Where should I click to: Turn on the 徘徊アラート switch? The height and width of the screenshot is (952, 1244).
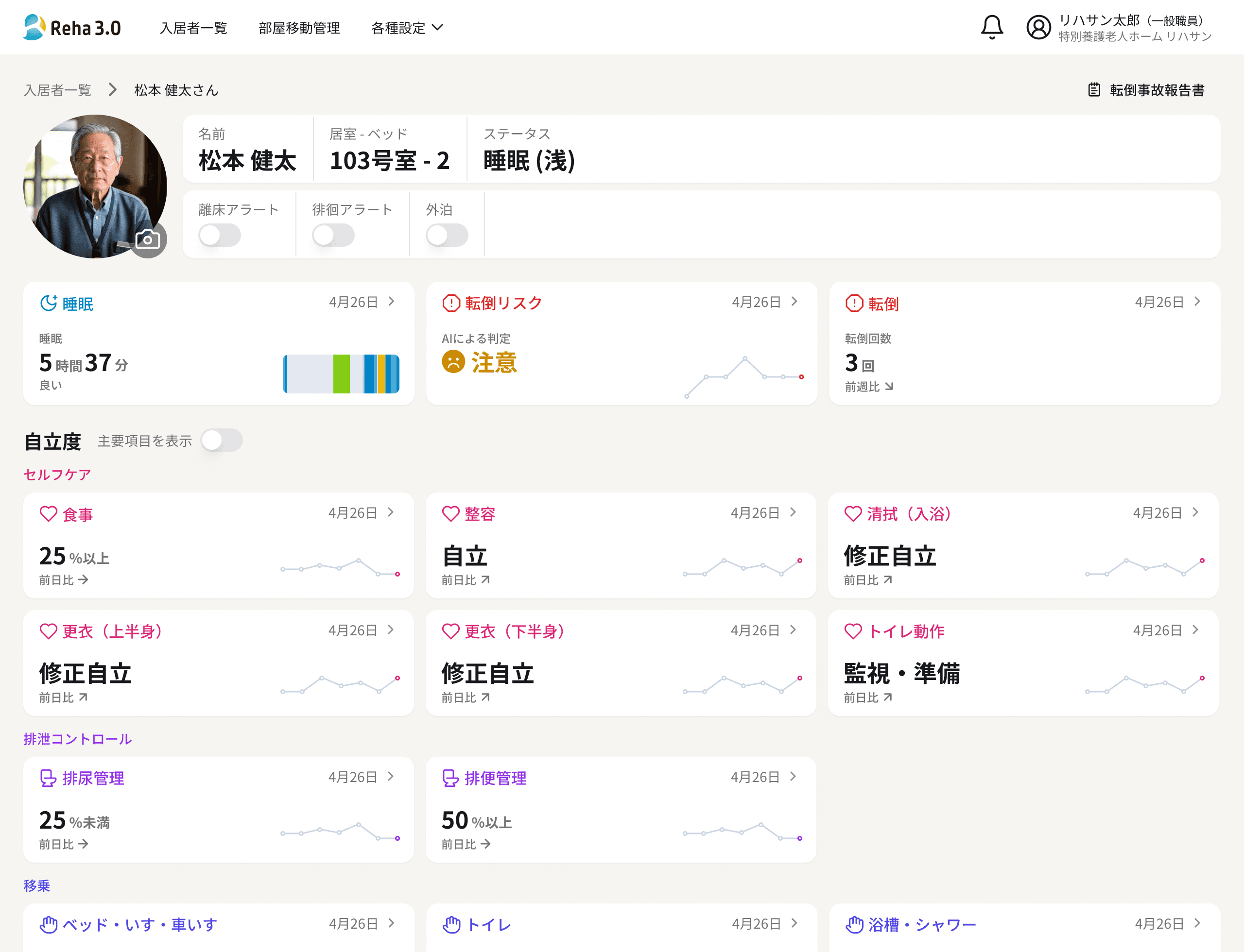(333, 235)
